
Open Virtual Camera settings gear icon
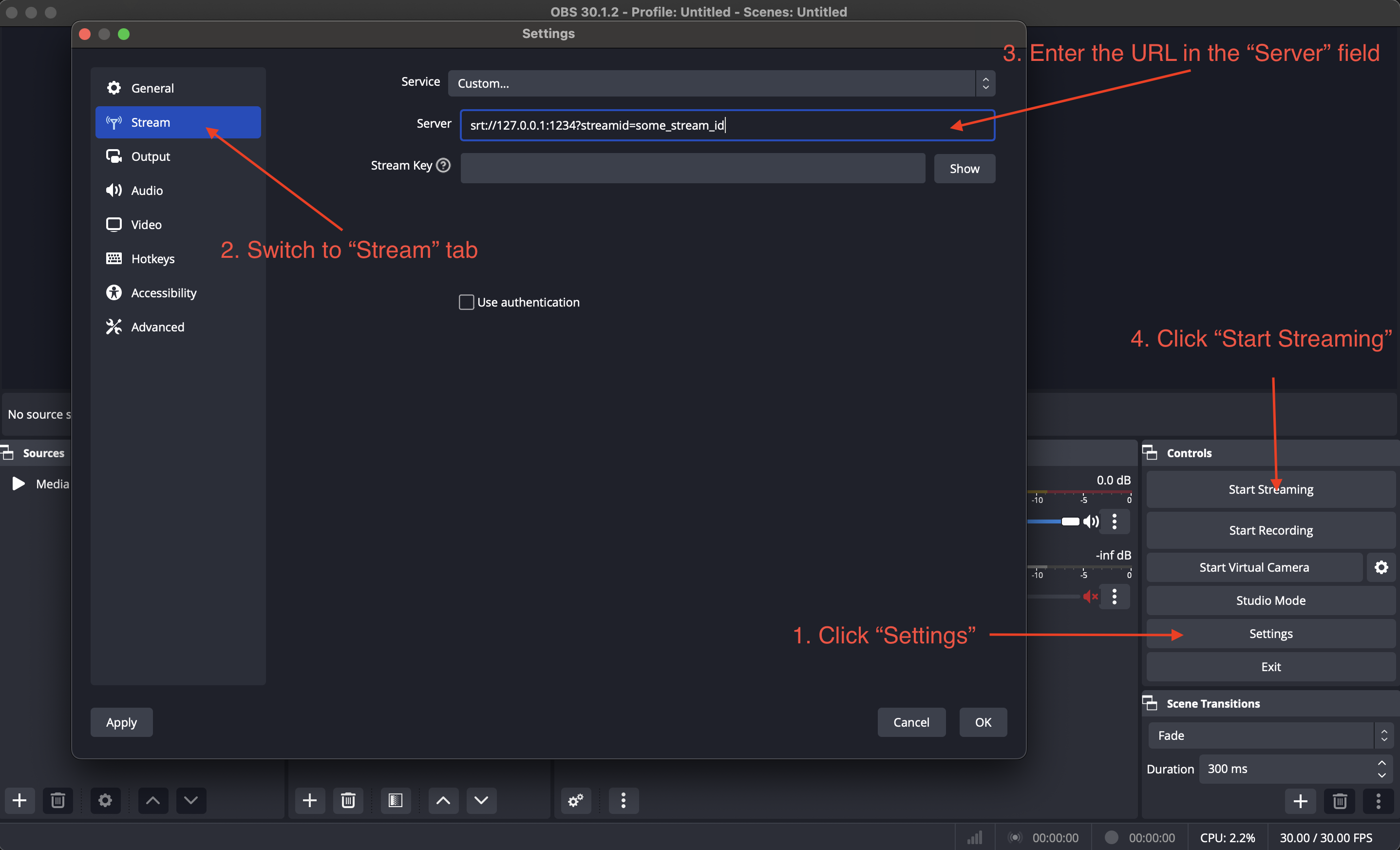tap(1381, 567)
